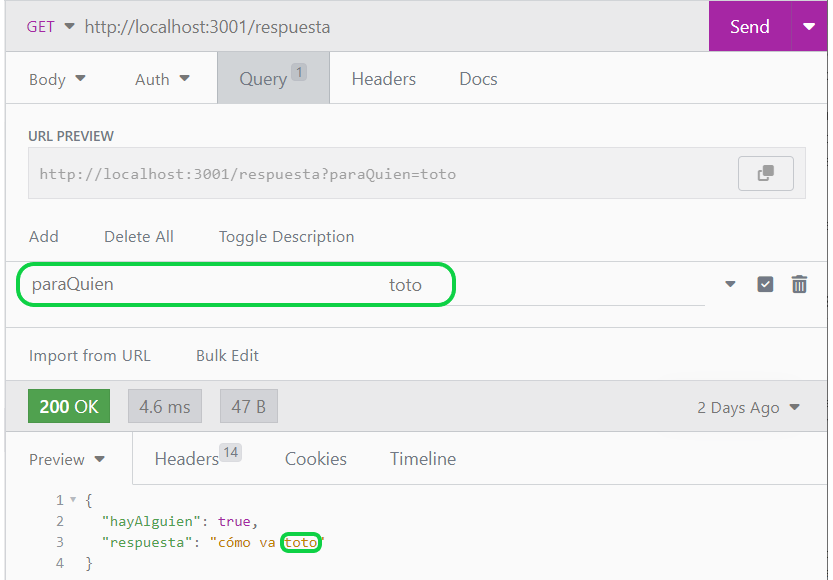Screen dimensions: 833x580
Task: Delete the paraQuien parameter with trash icon
Action: [x=799, y=284]
